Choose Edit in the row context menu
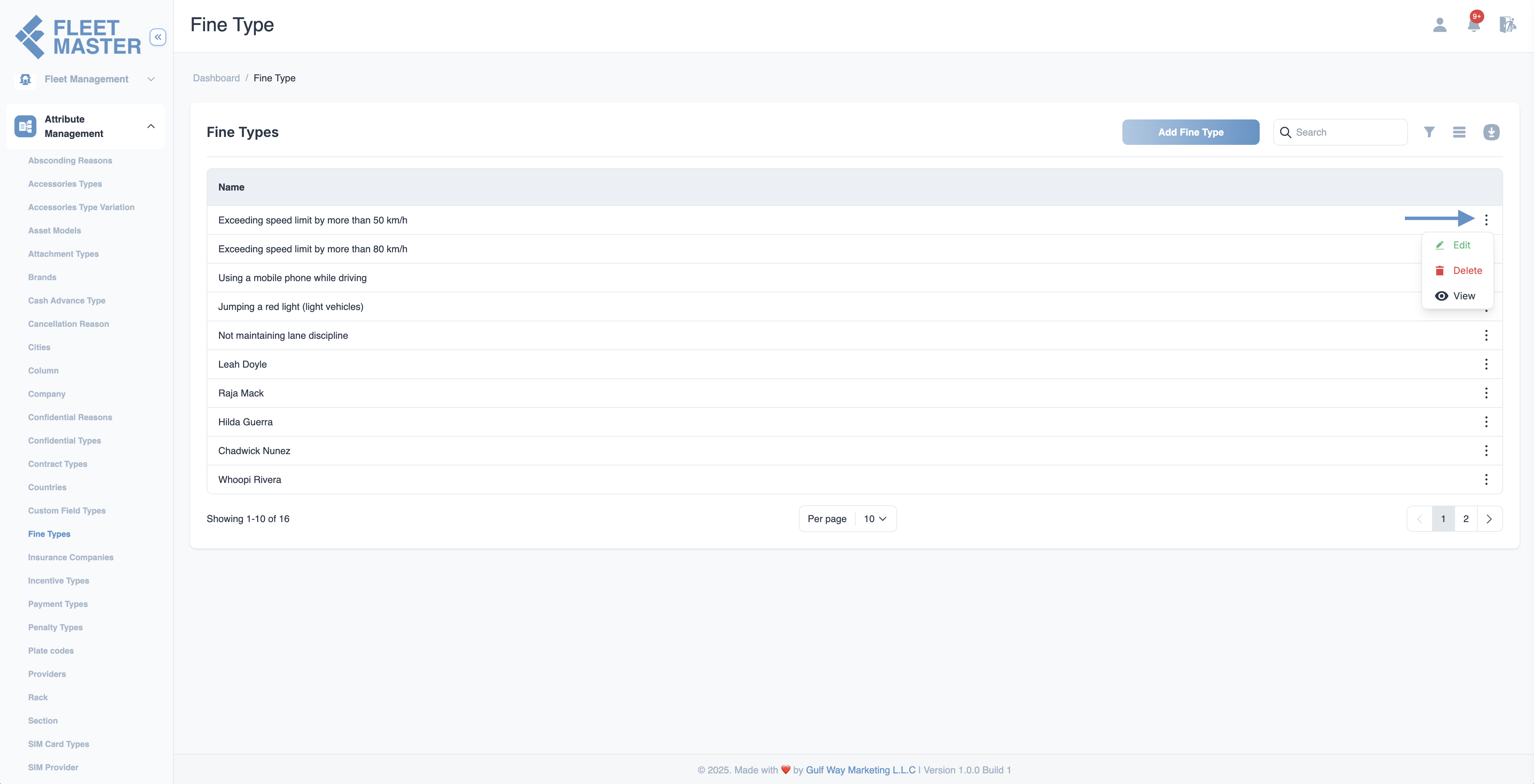 coord(1457,245)
